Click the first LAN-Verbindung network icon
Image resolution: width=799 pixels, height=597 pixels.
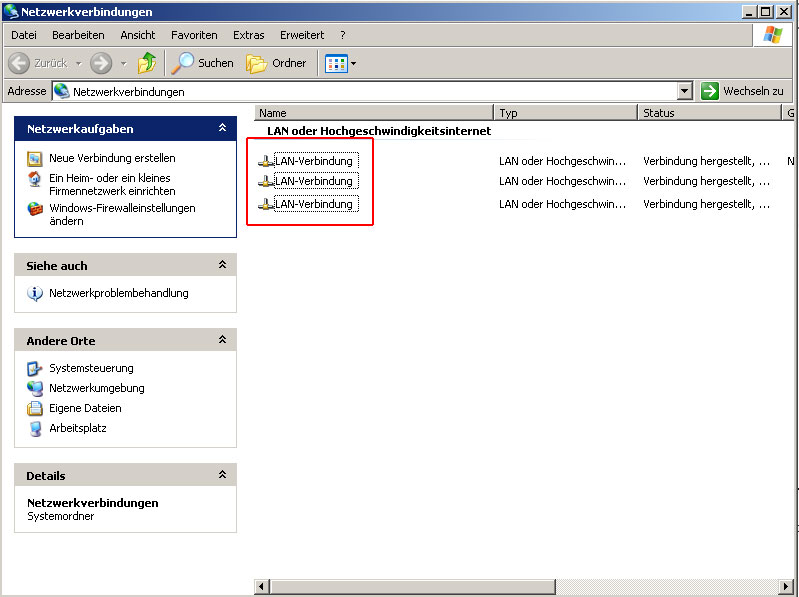coord(265,161)
